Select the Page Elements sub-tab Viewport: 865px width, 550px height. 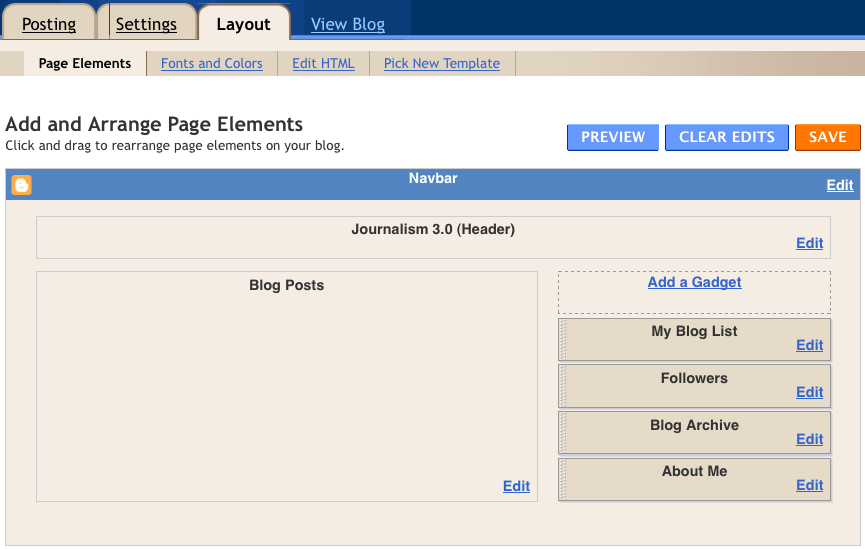point(85,63)
